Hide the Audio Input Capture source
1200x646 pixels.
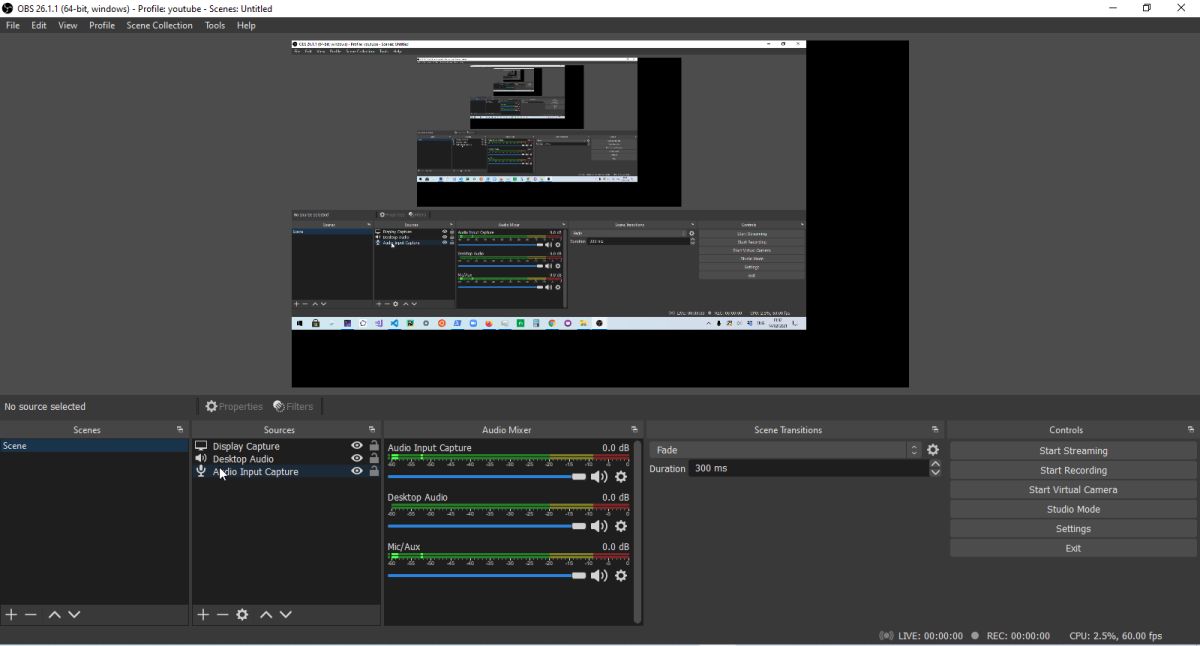tap(357, 472)
